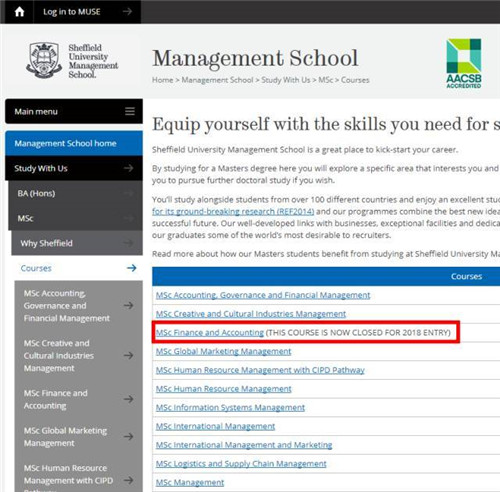This screenshot has width=500, height=492.
Task: Open MSc Finance and Accounting course link
Action: coord(210,333)
